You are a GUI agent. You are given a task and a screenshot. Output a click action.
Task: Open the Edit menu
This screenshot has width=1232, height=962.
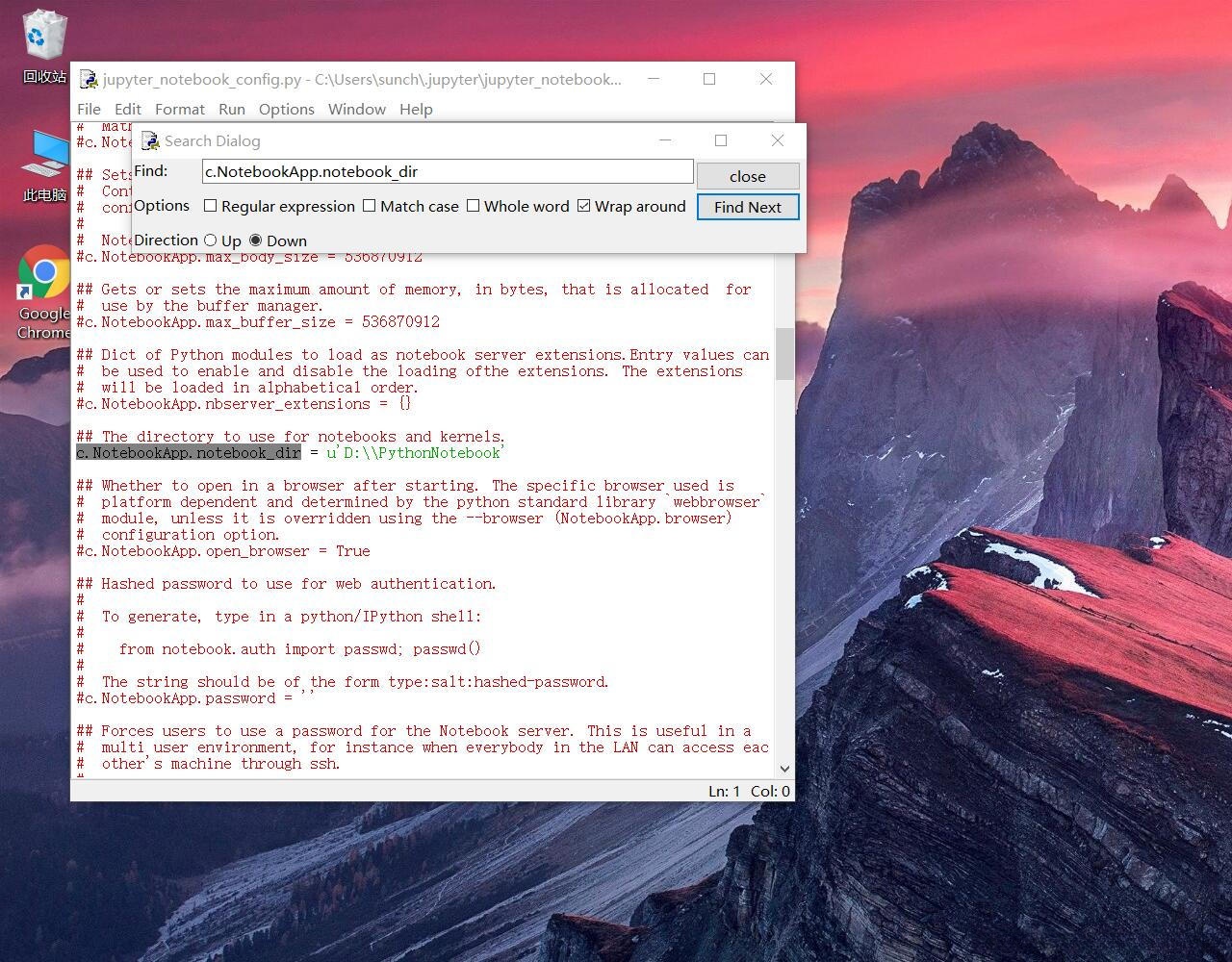(128, 110)
